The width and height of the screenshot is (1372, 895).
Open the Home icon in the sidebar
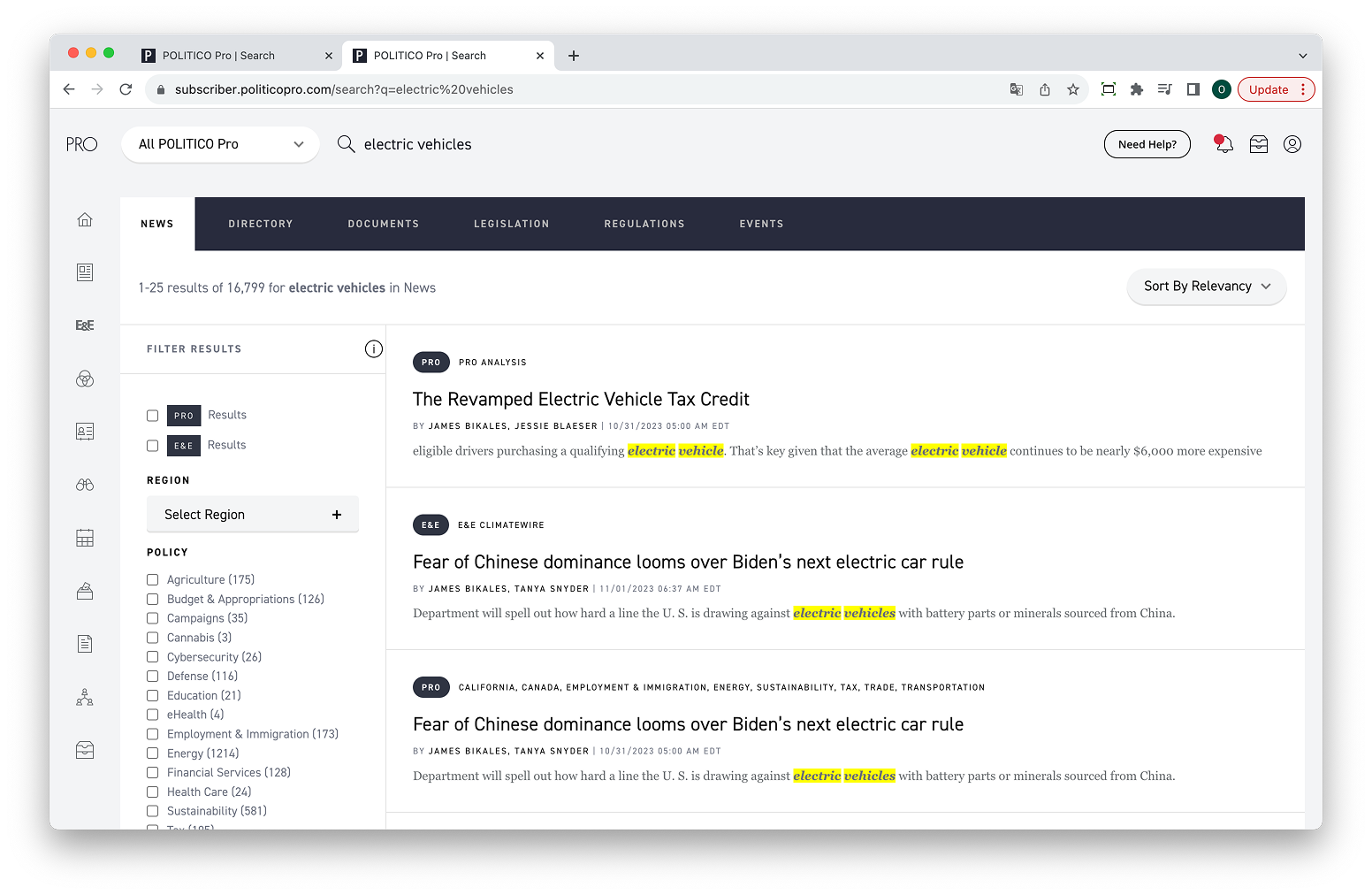84,219
